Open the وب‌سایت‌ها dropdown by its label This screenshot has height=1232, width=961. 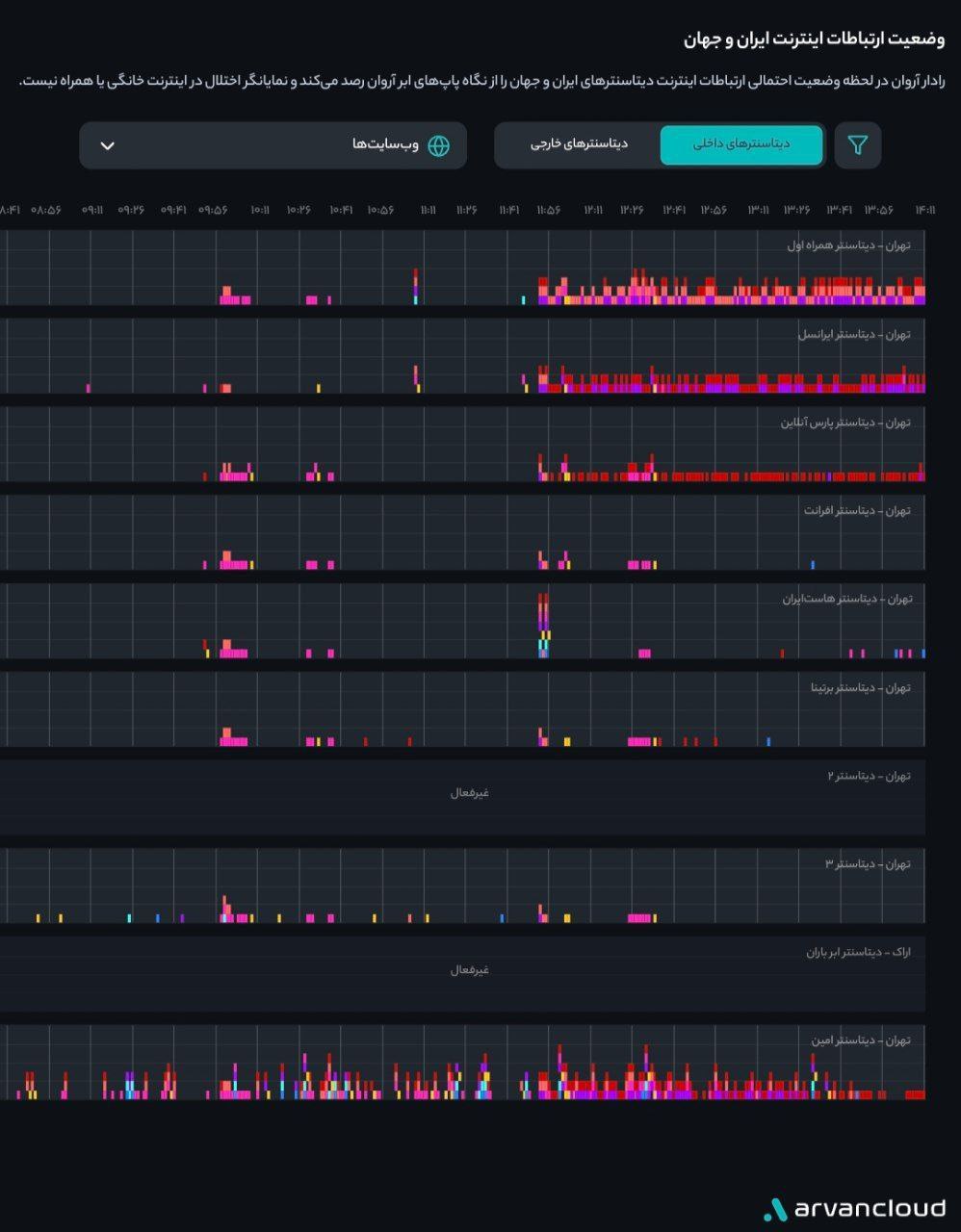(x=385, y=145)
